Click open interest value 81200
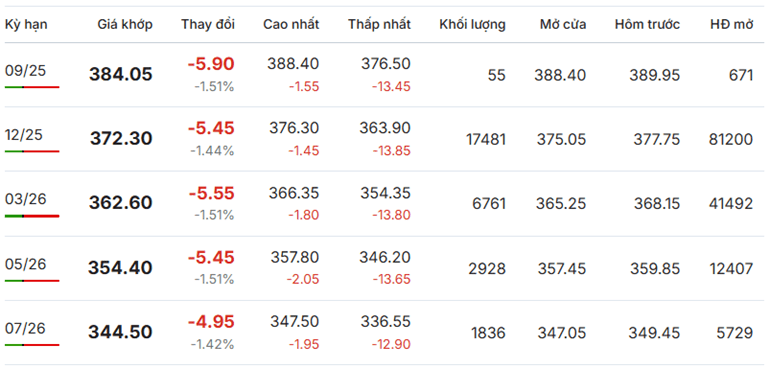This screenshot has height=368, width=770. [731, 140]
